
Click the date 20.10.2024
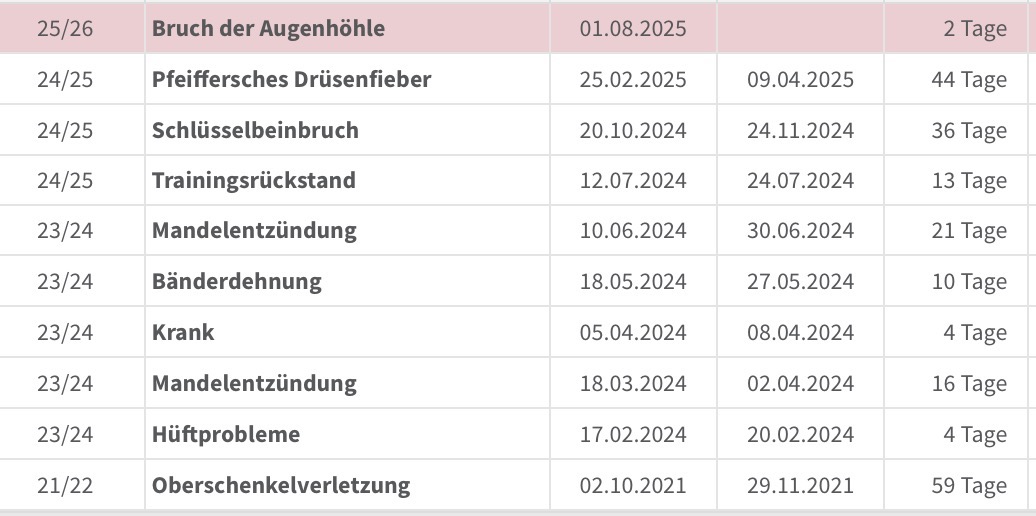coord(633,130)
